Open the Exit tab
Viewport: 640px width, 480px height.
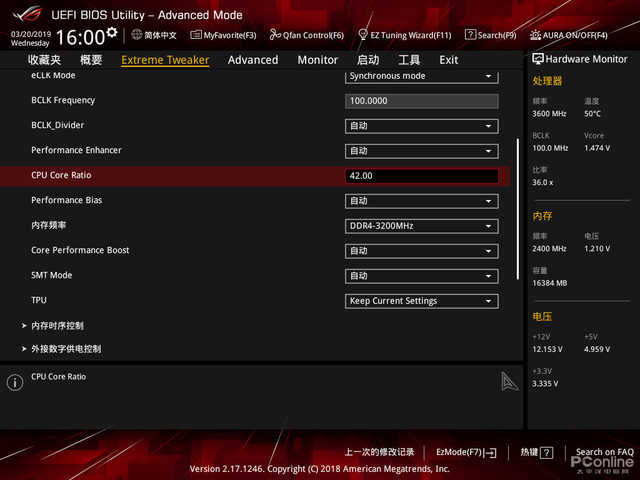449,60
